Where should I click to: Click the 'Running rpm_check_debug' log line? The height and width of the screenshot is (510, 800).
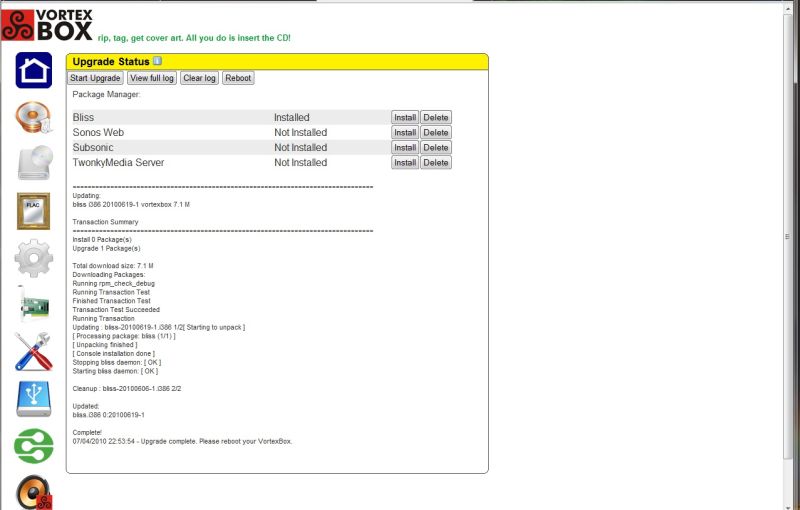click(x=113, y=284)
